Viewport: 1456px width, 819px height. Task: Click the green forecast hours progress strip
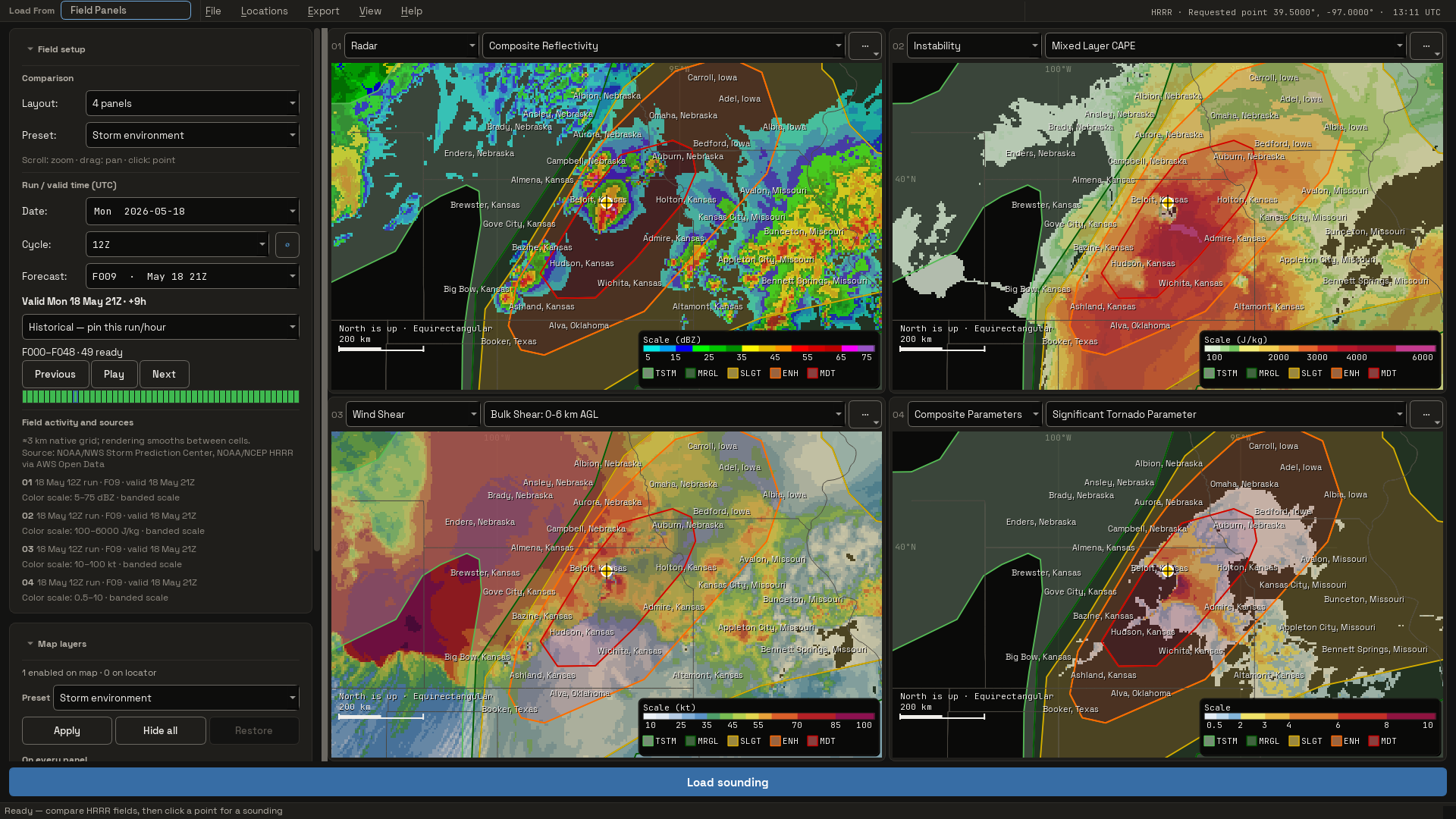(161, 397)
